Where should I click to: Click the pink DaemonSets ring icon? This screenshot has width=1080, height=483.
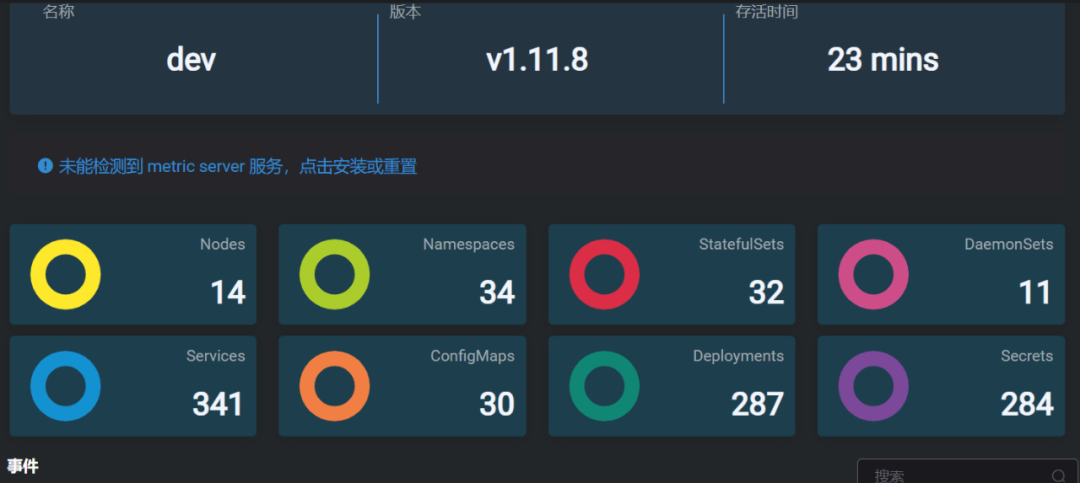click(873, 274)
